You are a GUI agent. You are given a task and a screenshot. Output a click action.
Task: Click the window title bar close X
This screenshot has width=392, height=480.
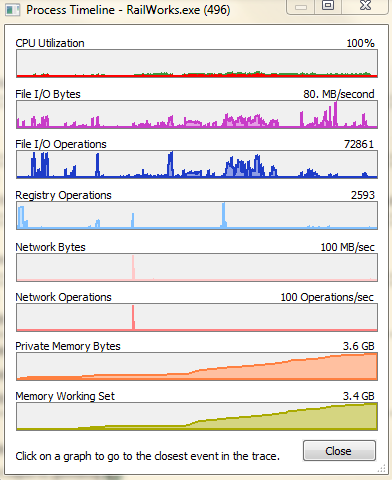pyautogui.click(x=365, y=5)
